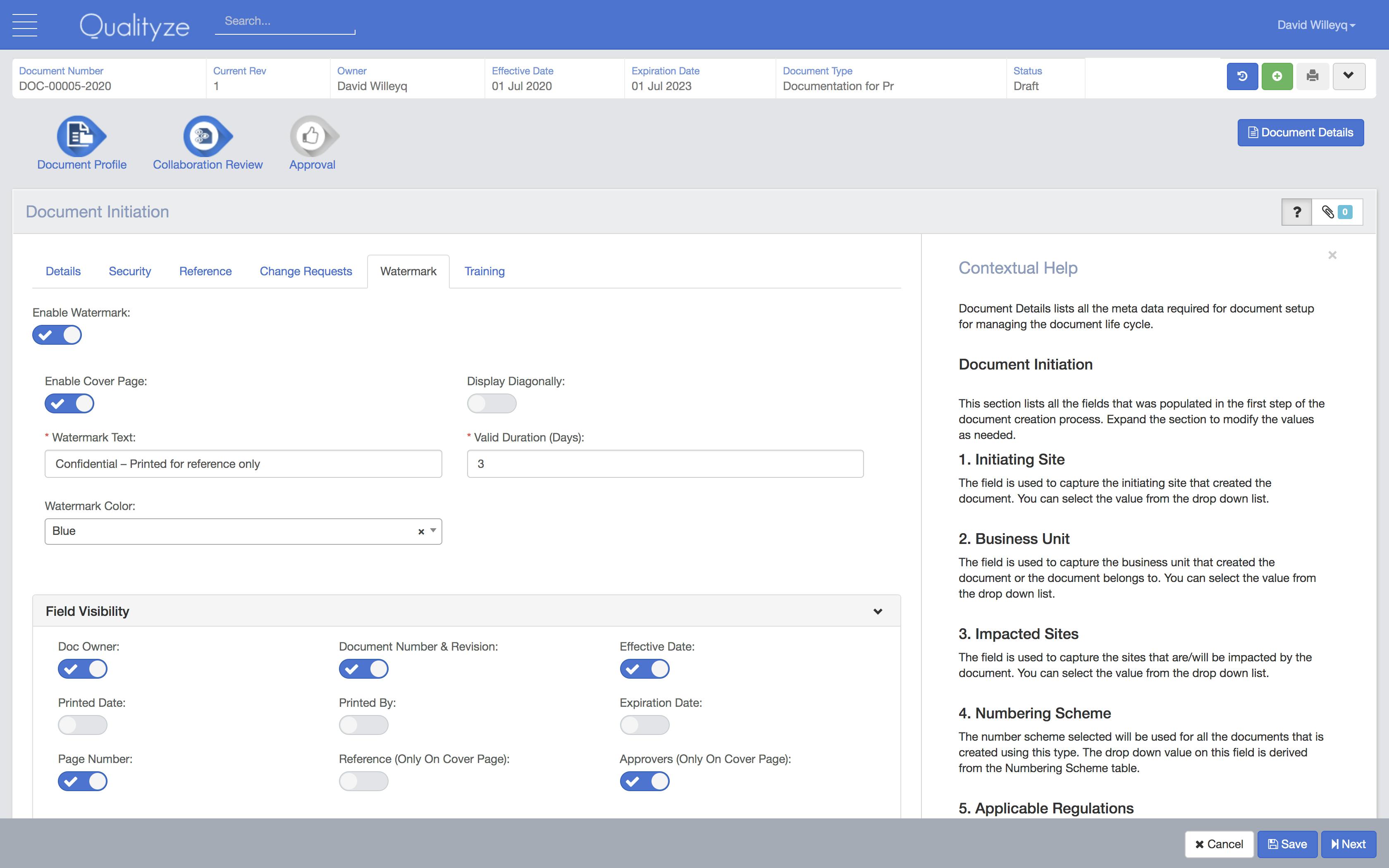This screenshot has height=868, width=1389.
Task: Switch to the Security tab
Action: 130,271
